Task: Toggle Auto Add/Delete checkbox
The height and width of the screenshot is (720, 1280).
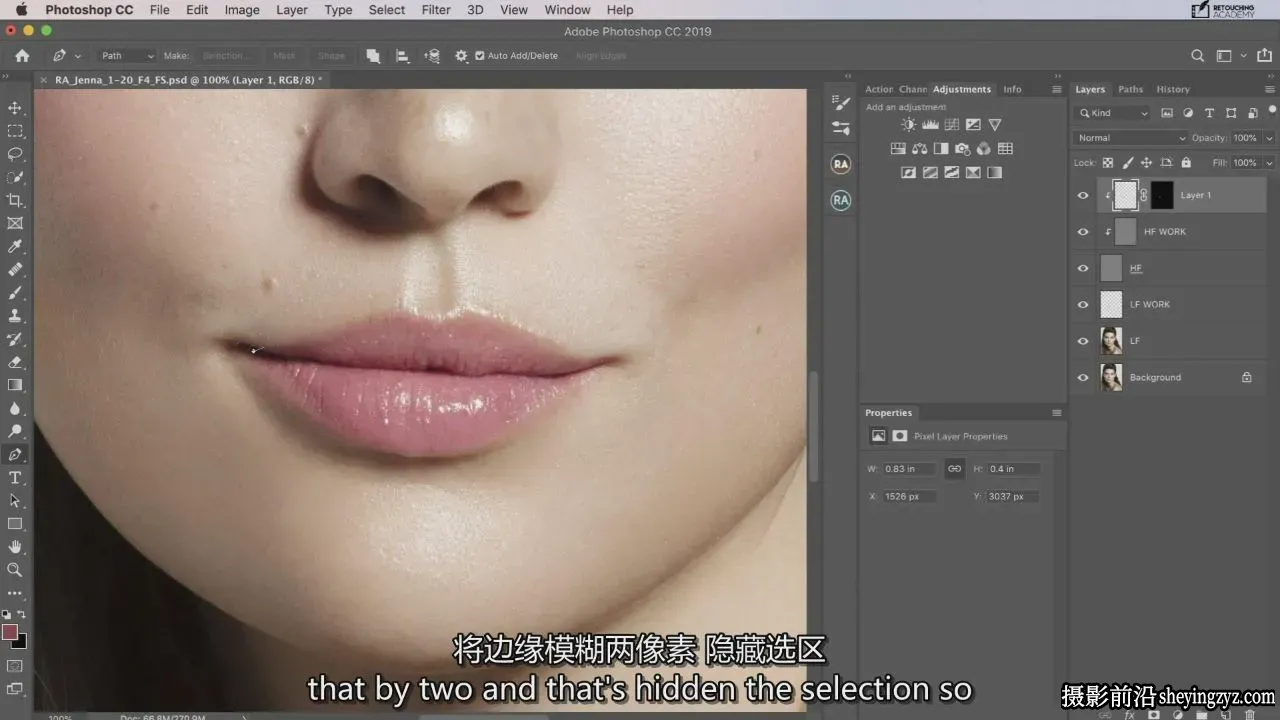Action: point(479,56)
